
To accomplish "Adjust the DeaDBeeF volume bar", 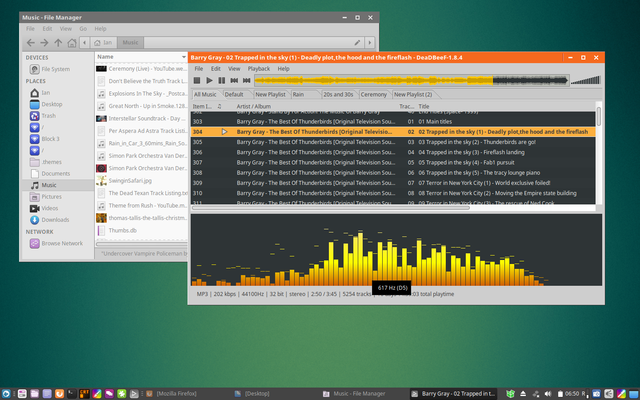I will click(x=586, y=80).
